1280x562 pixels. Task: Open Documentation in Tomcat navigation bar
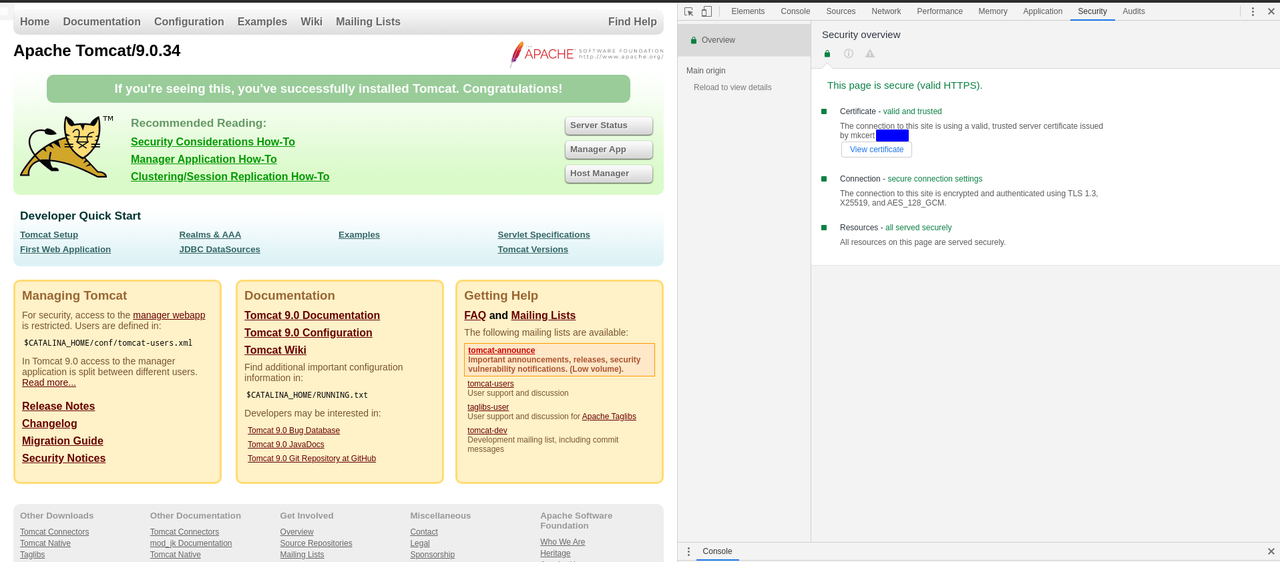point(102,21)
